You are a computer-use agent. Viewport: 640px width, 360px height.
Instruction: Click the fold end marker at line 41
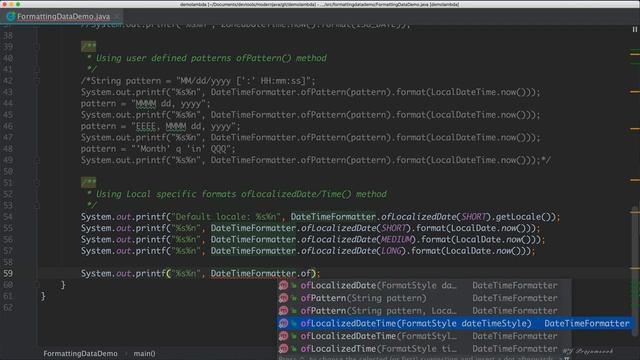click(37, 69)
